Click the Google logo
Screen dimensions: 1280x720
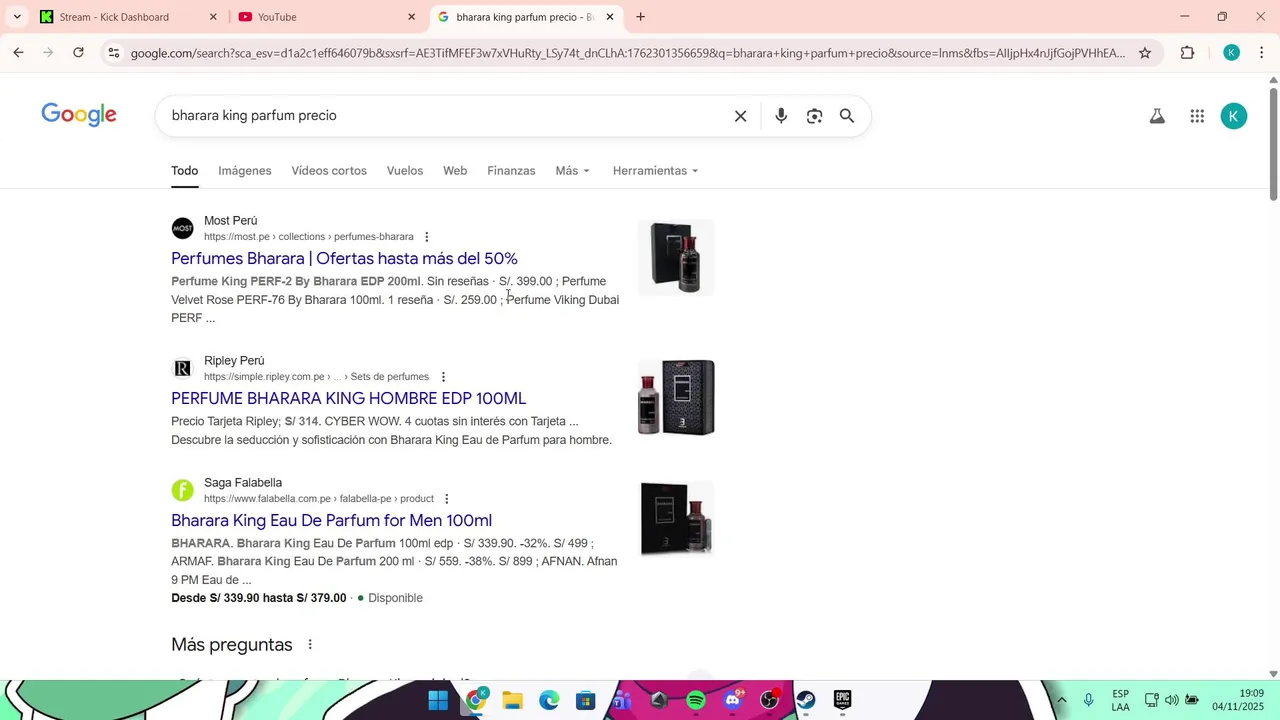click(79, 115)
